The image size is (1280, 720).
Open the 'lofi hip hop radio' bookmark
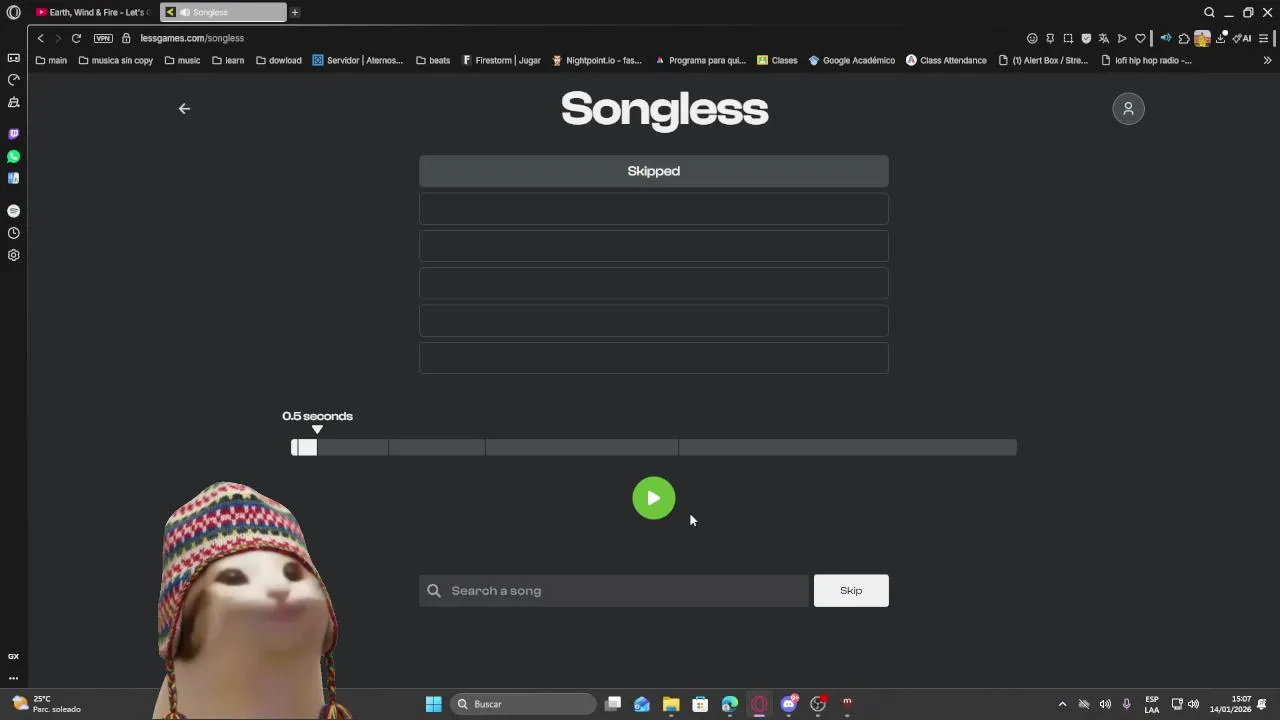coord(1146,60)
